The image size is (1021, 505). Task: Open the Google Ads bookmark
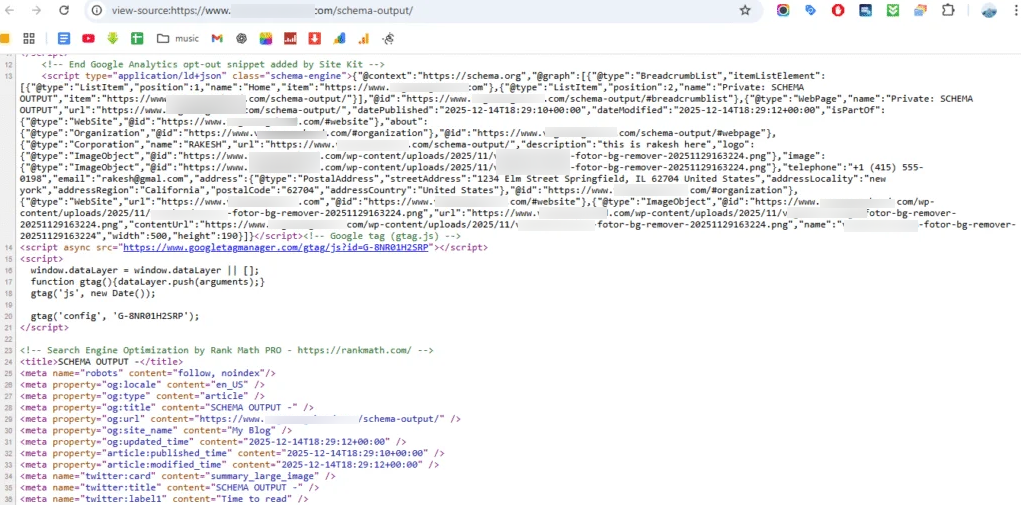(339, 38)
